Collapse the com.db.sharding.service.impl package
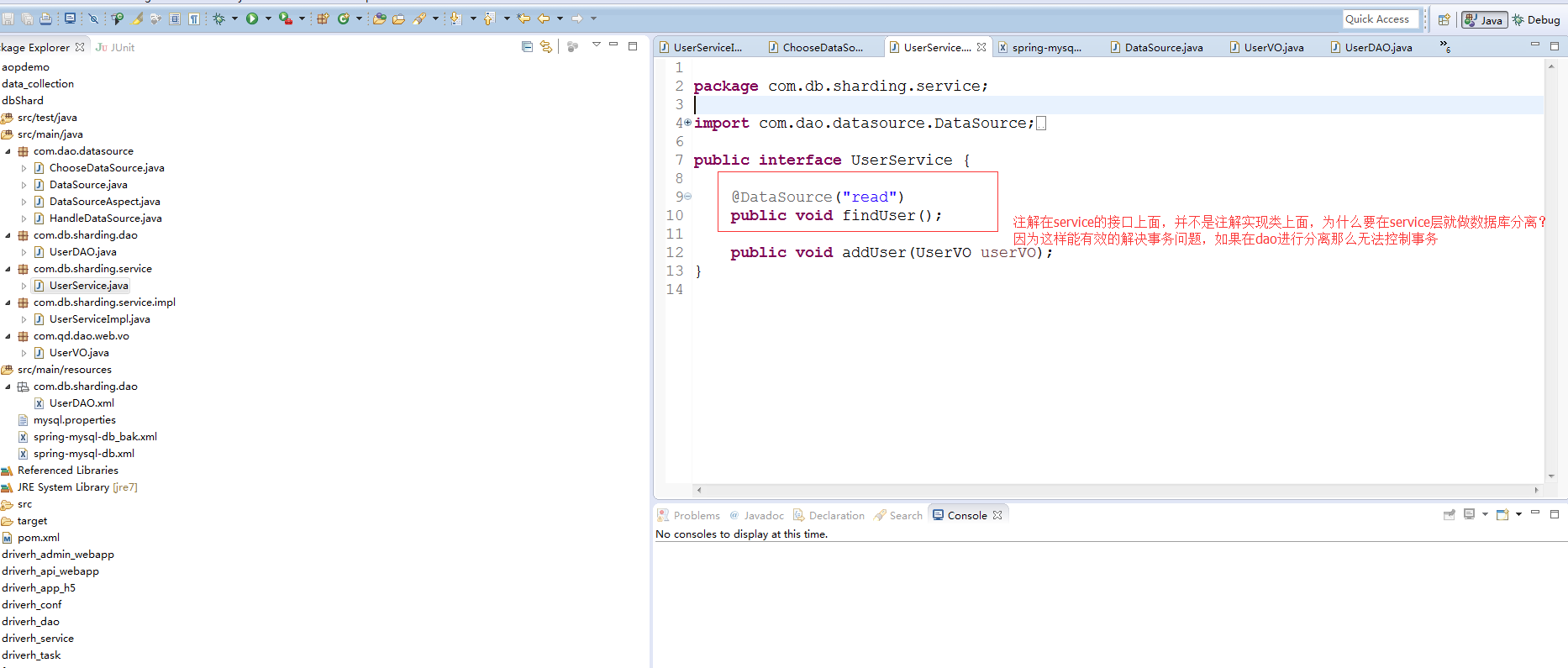Screen dimensions: 1568x668 pyautogui.click(x=8, y=302)
